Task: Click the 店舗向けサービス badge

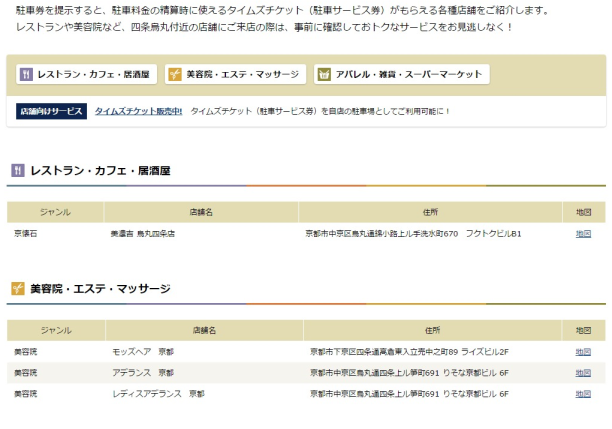Action: pos(51,111)
